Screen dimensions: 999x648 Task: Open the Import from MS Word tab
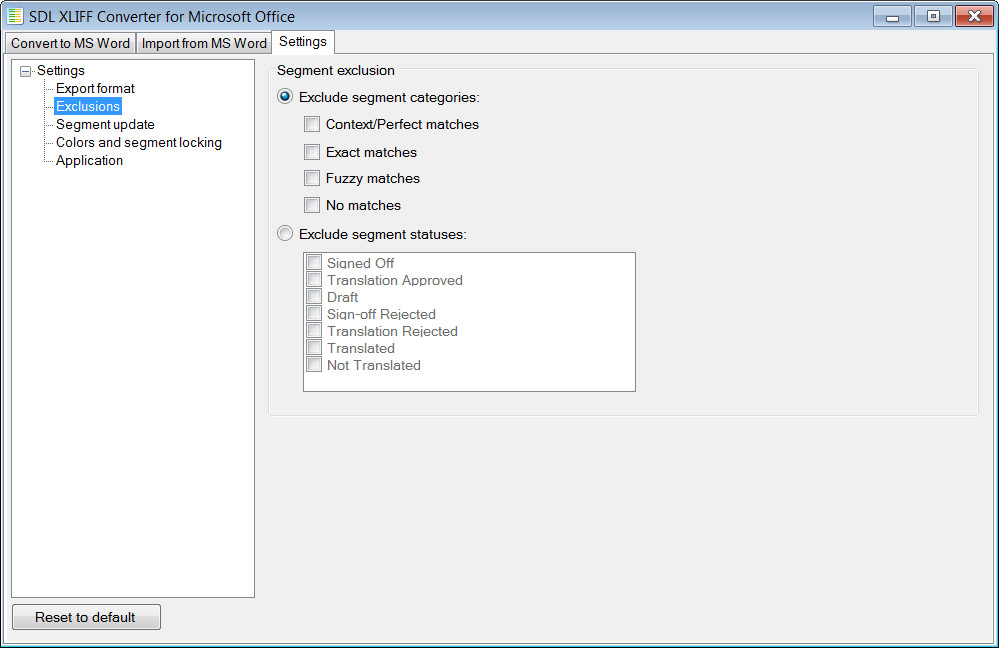pos(204,43)
